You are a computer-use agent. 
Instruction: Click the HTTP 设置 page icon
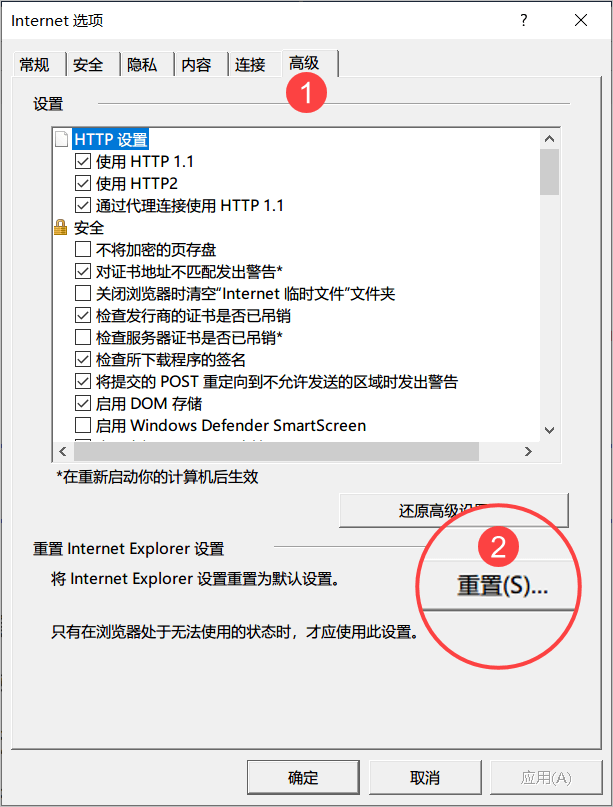coord(61,139)
